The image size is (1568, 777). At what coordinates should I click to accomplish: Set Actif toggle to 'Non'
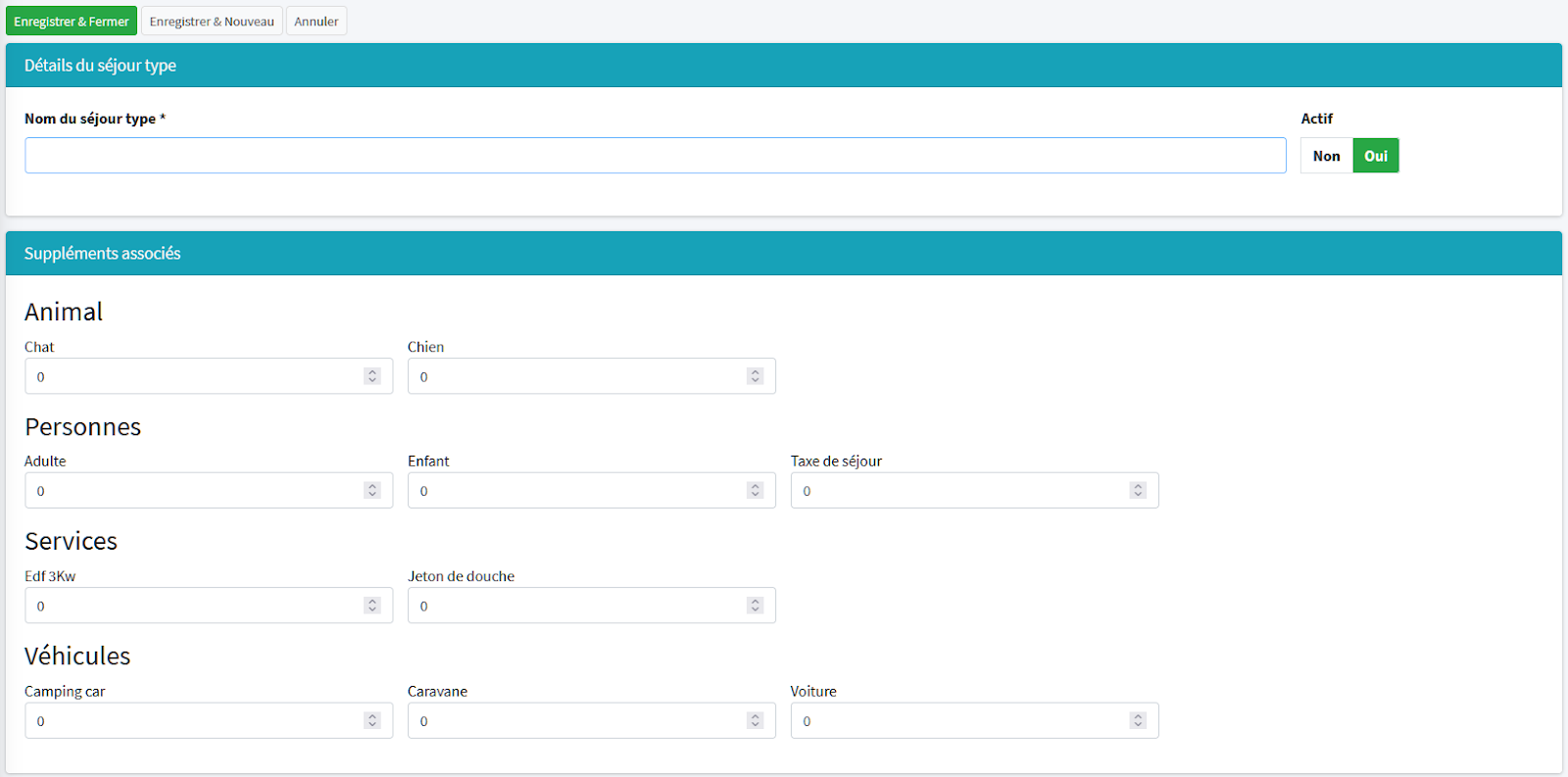point(1326,156)
